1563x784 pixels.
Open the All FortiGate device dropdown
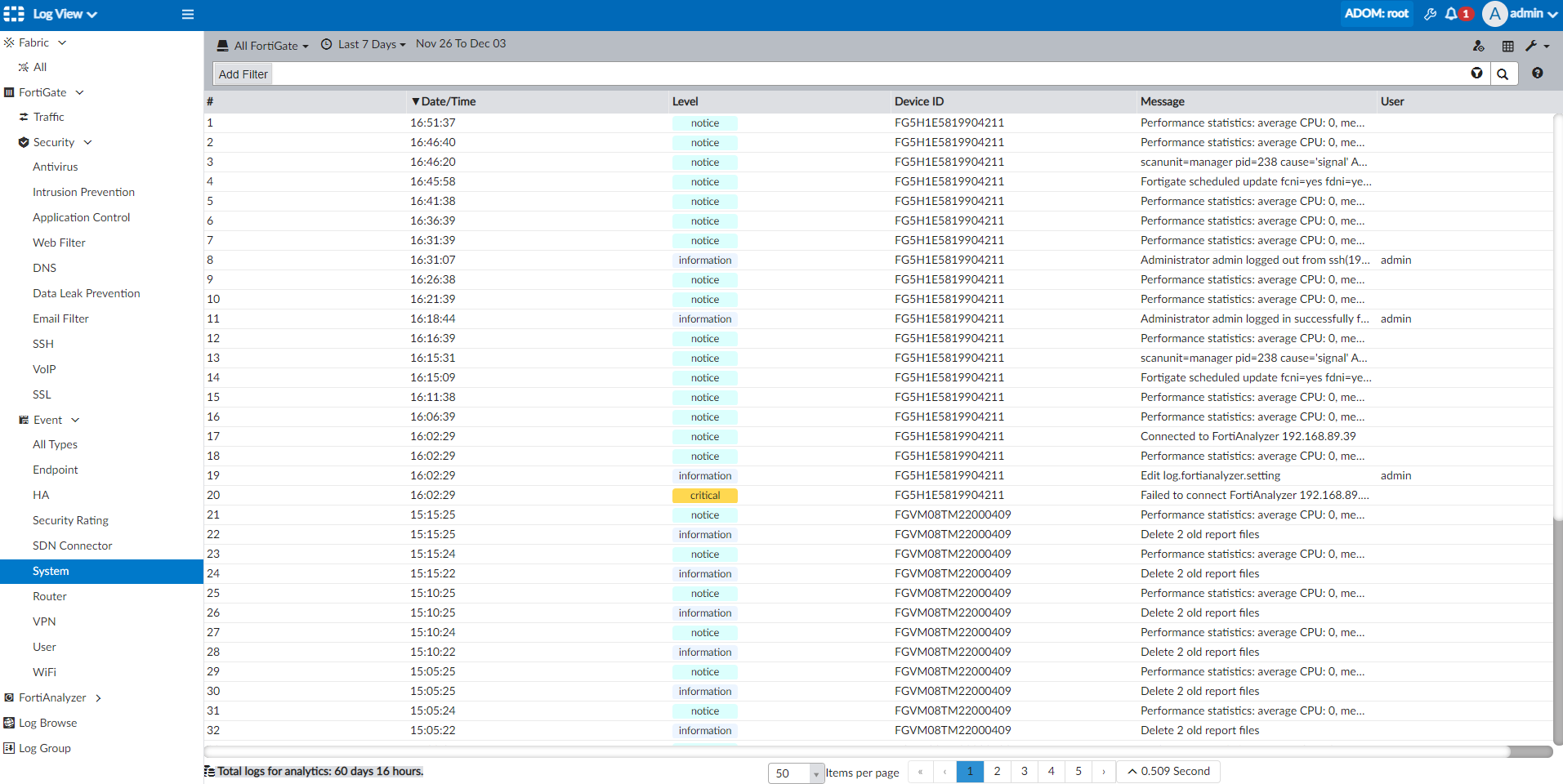click(x=263, y=46)
